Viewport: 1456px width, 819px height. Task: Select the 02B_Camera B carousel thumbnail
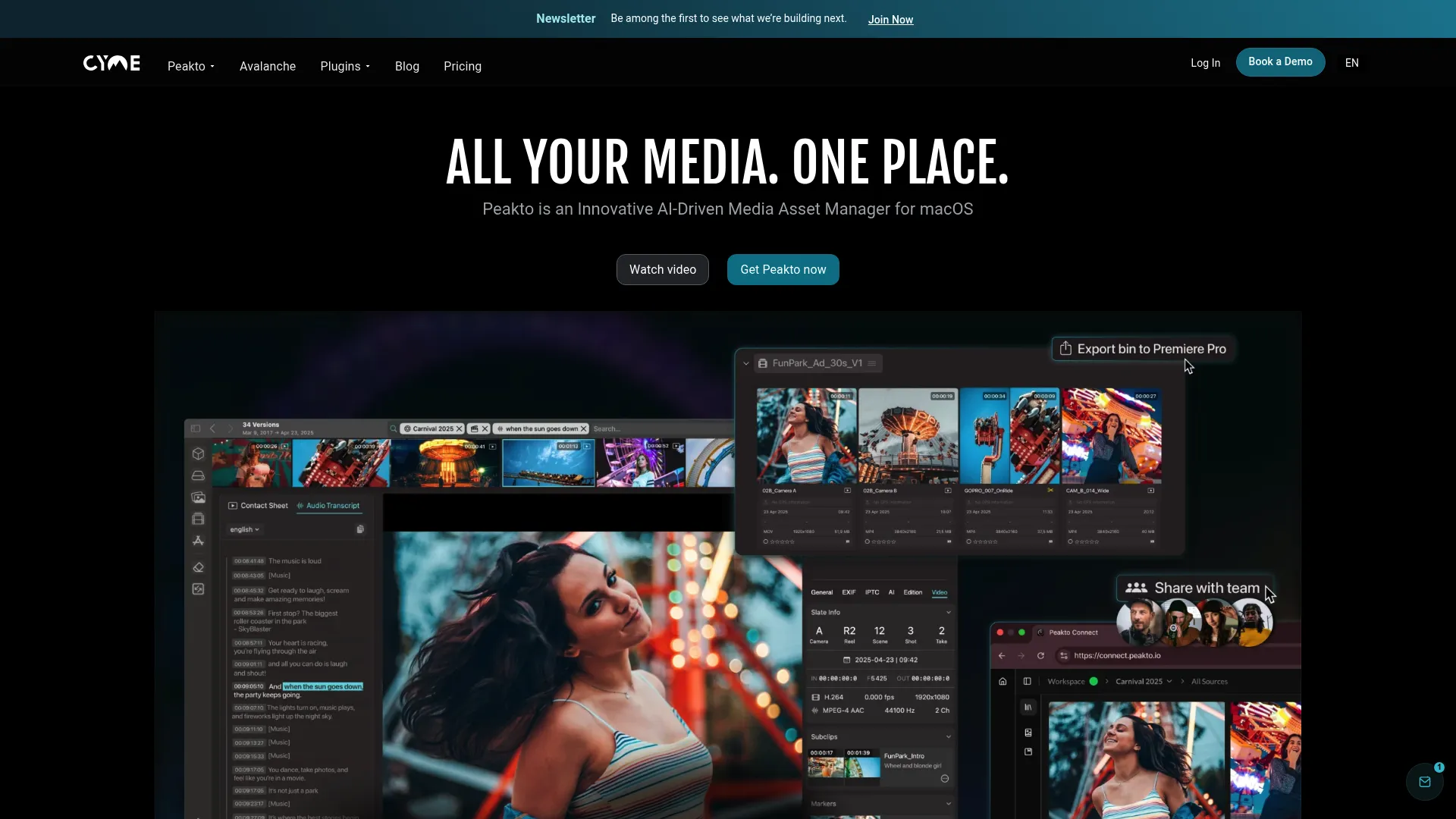tap(908, 436)
